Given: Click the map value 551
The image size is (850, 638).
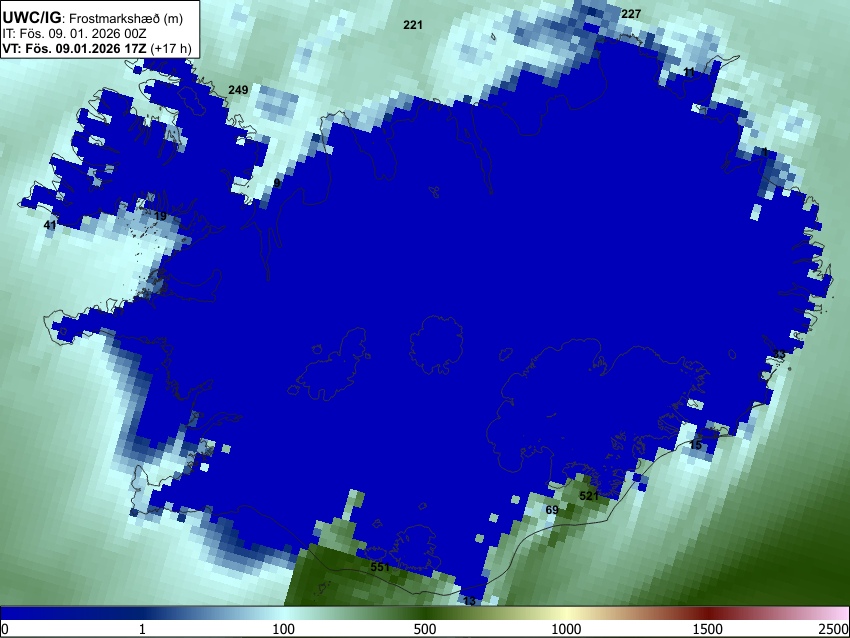Looking at the screenshot, I should [x=380, y=567].
